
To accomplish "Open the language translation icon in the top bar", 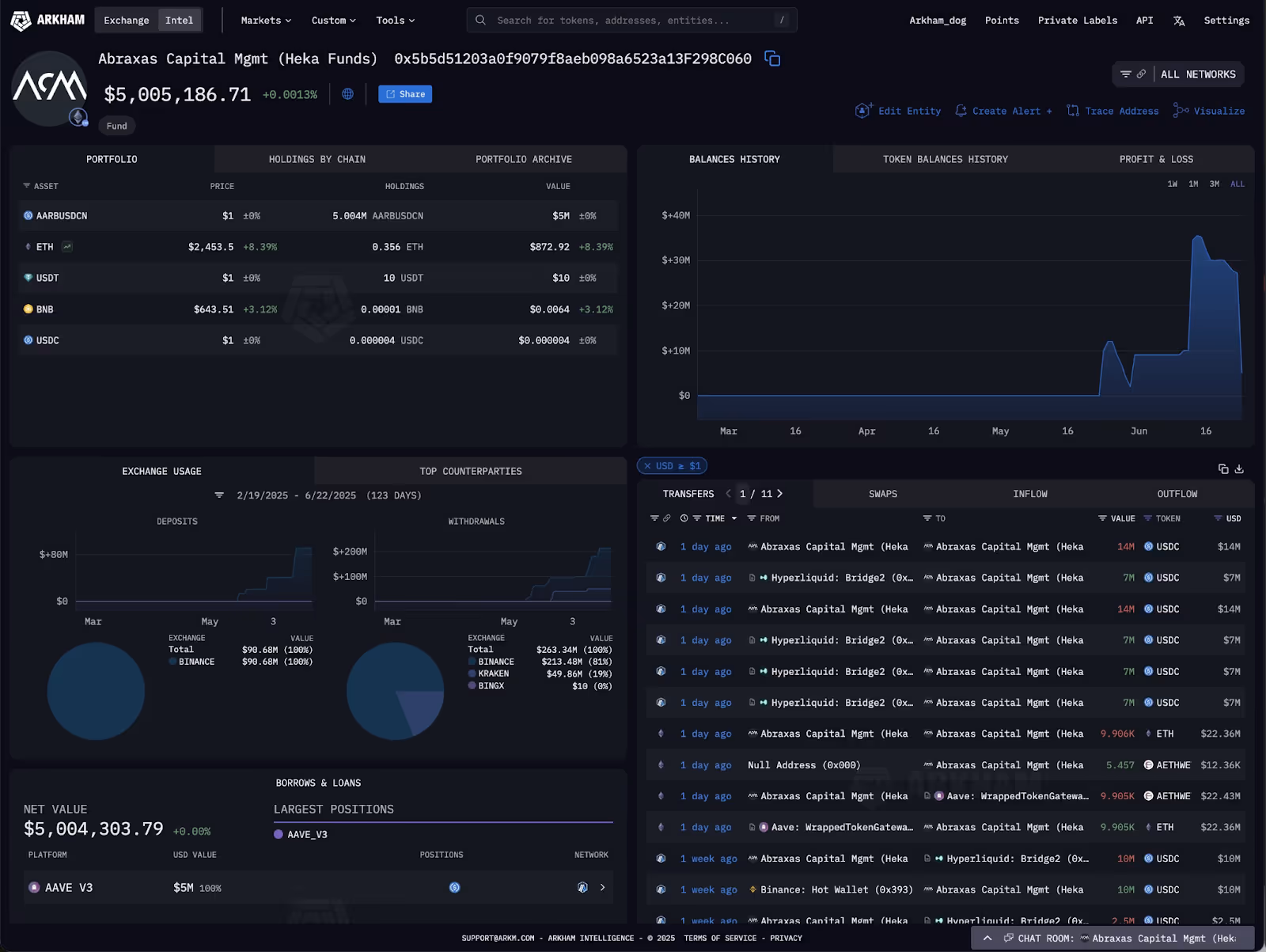I will [x=1180, y=20].
